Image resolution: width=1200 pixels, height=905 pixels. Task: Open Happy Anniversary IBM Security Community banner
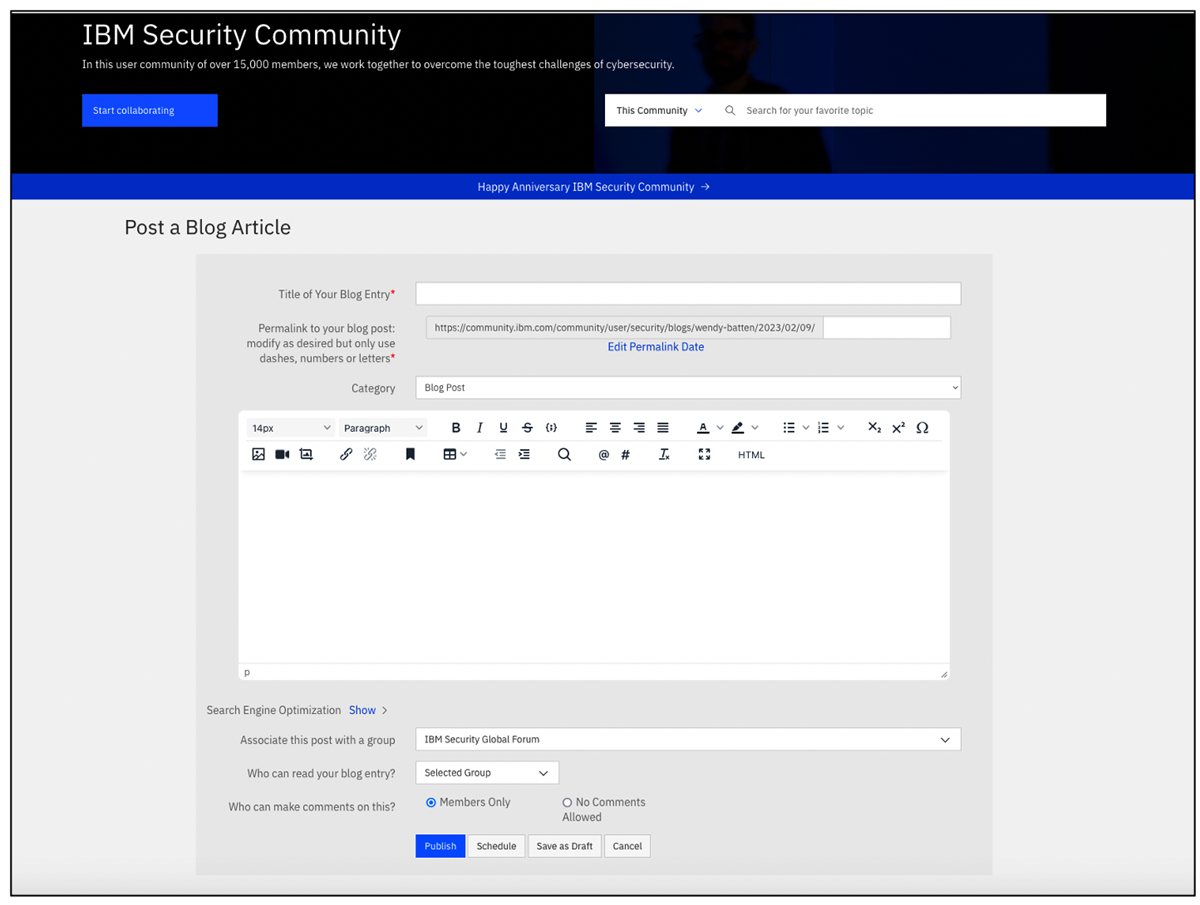594,187
